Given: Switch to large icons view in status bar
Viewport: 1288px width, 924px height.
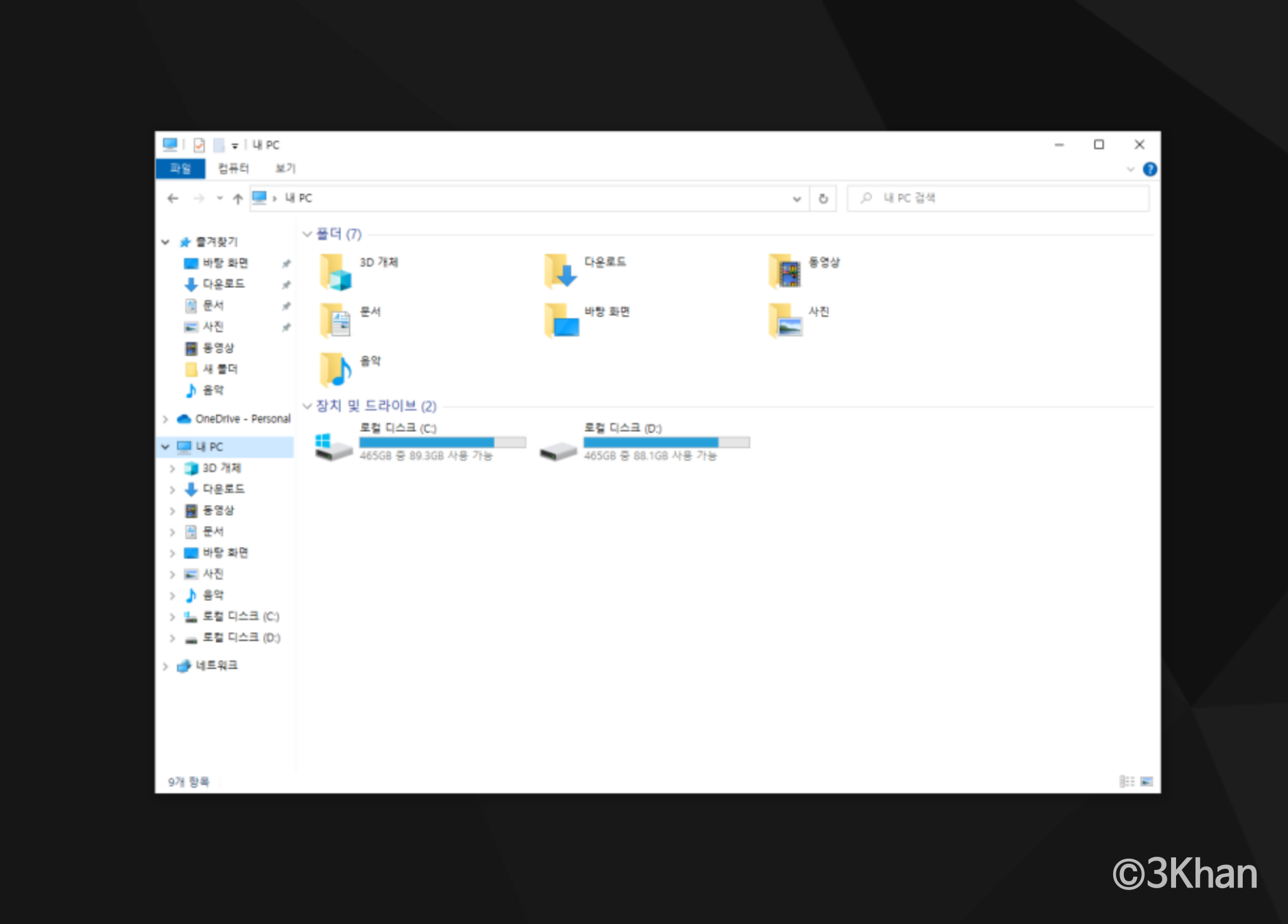Looking at the screenshot, I should [1146, 781].
